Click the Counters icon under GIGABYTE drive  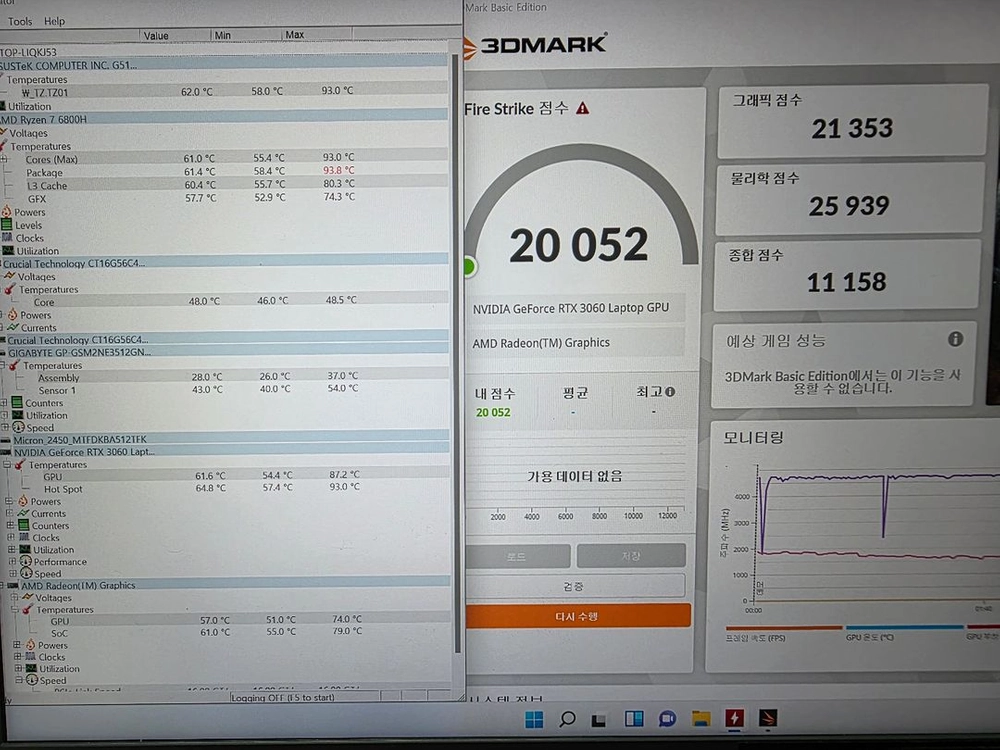point(17,402)
